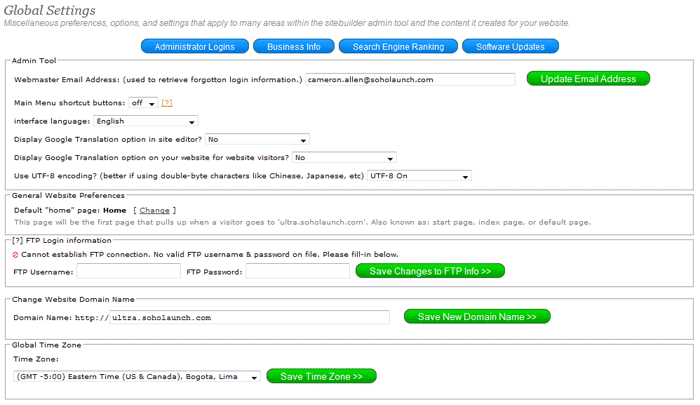Open the Business Info tab
700x405 pixels.
294,46
